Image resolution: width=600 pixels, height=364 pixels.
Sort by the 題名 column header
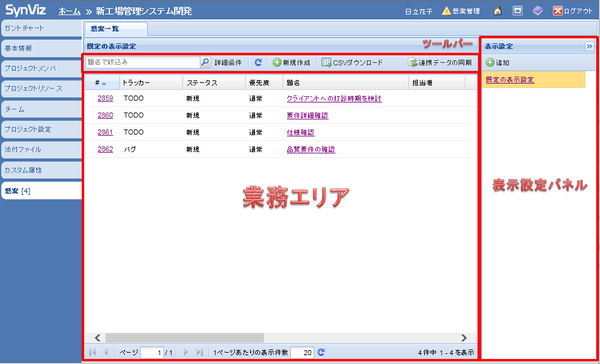coord(346,82)
